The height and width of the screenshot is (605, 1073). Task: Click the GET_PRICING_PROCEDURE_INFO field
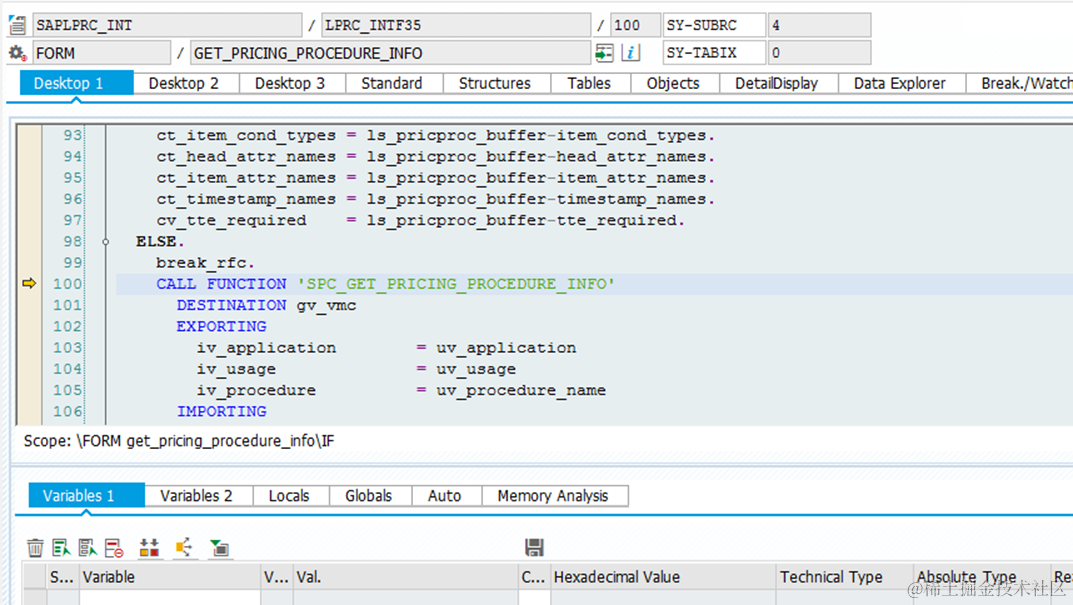[390, 53]
